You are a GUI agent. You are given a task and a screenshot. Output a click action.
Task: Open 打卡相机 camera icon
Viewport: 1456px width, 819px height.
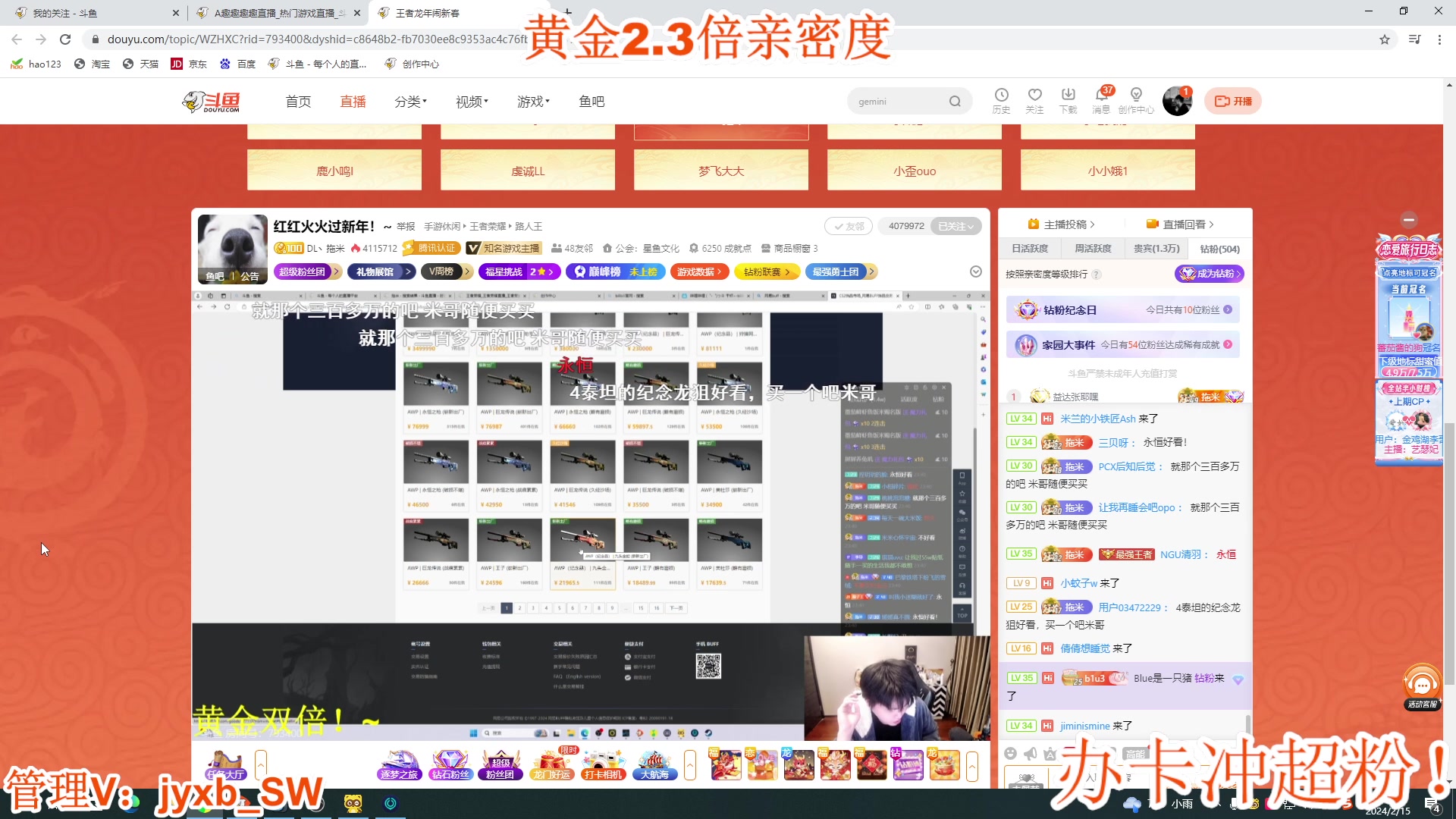pos(604,764)
